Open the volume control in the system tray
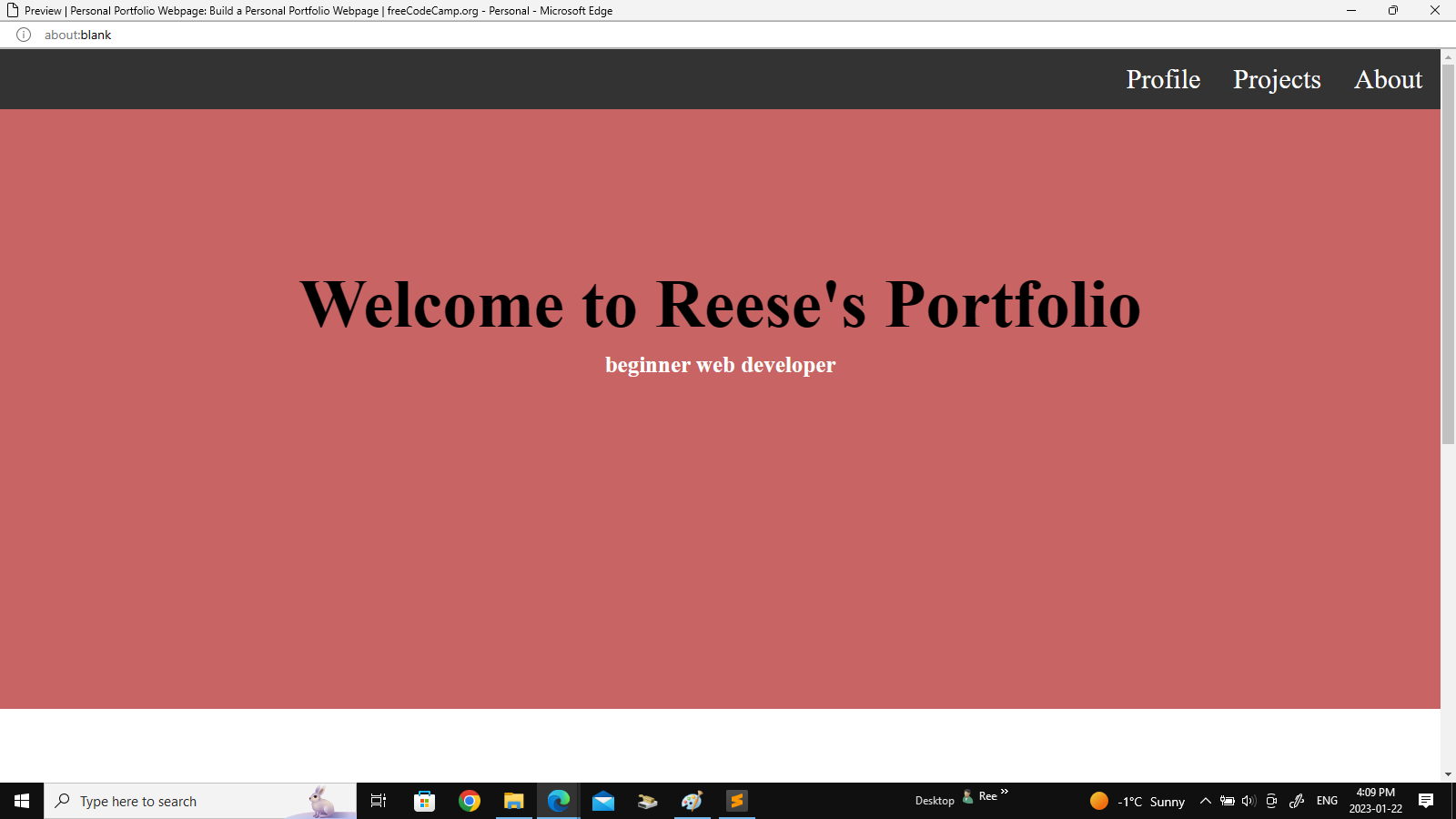The width and height of the screenshot is (1456, 819). pyautogui.click(x=1248, y=802)
